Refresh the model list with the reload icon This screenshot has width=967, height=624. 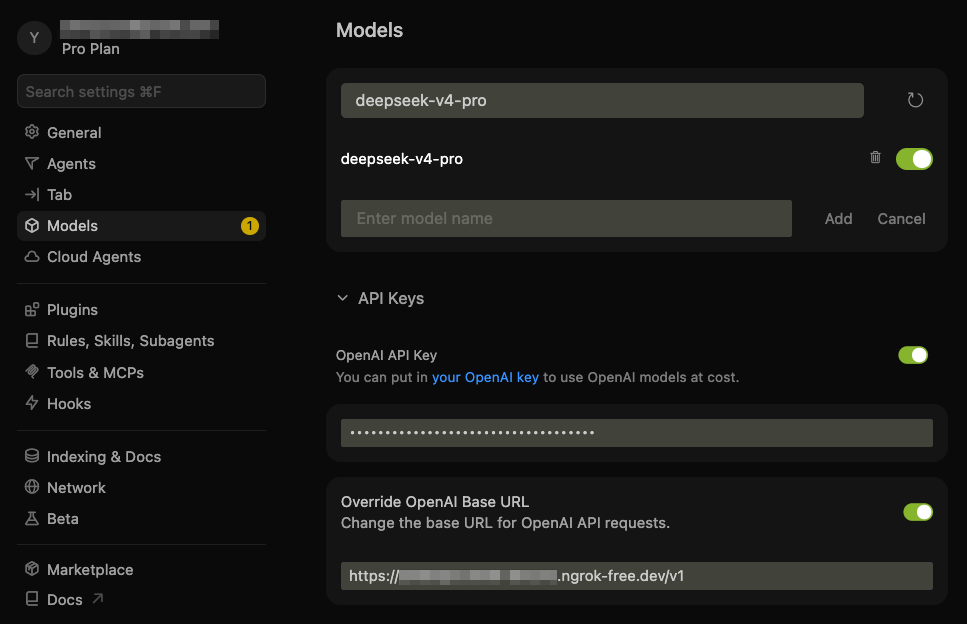[x=915, y=100]
